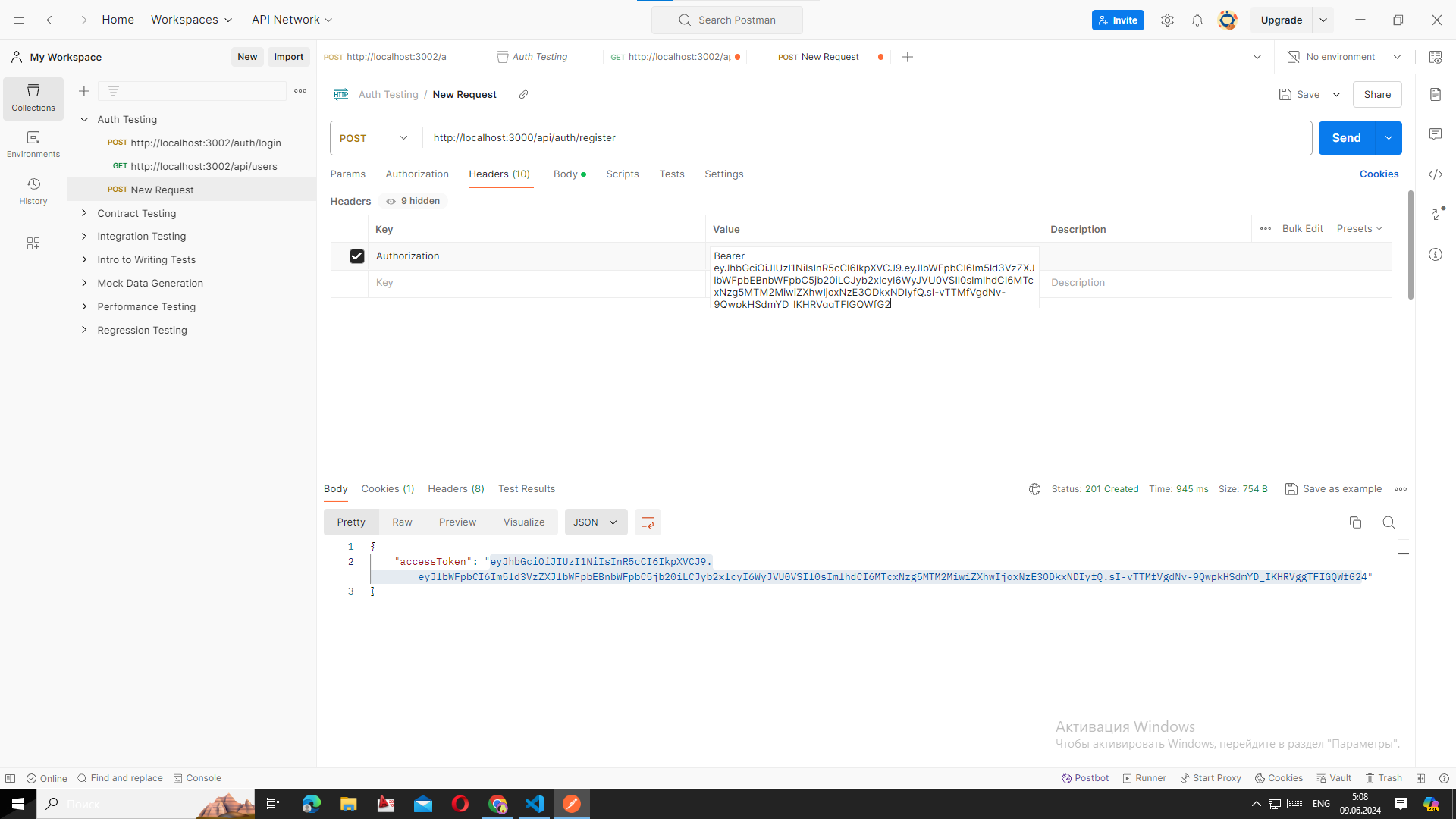Viewport: 1456px width, 819px height.
Task: Open the POST method dropdown
Action: coord(373,138)
